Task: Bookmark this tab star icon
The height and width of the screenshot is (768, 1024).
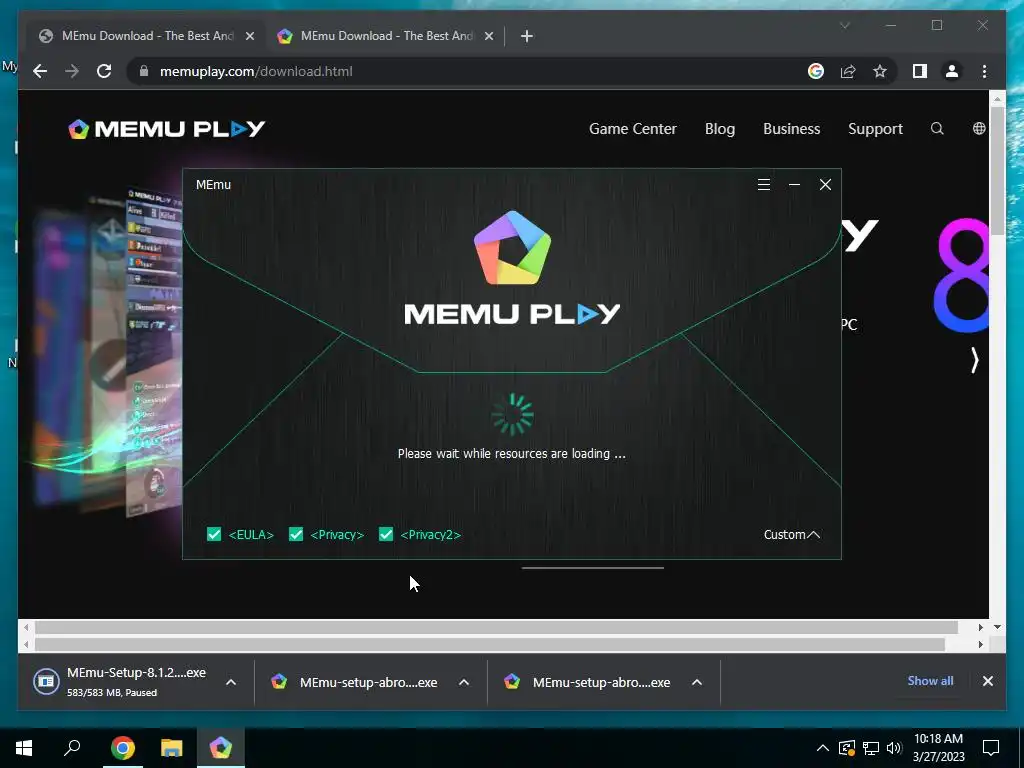Action: coord(880,71)
